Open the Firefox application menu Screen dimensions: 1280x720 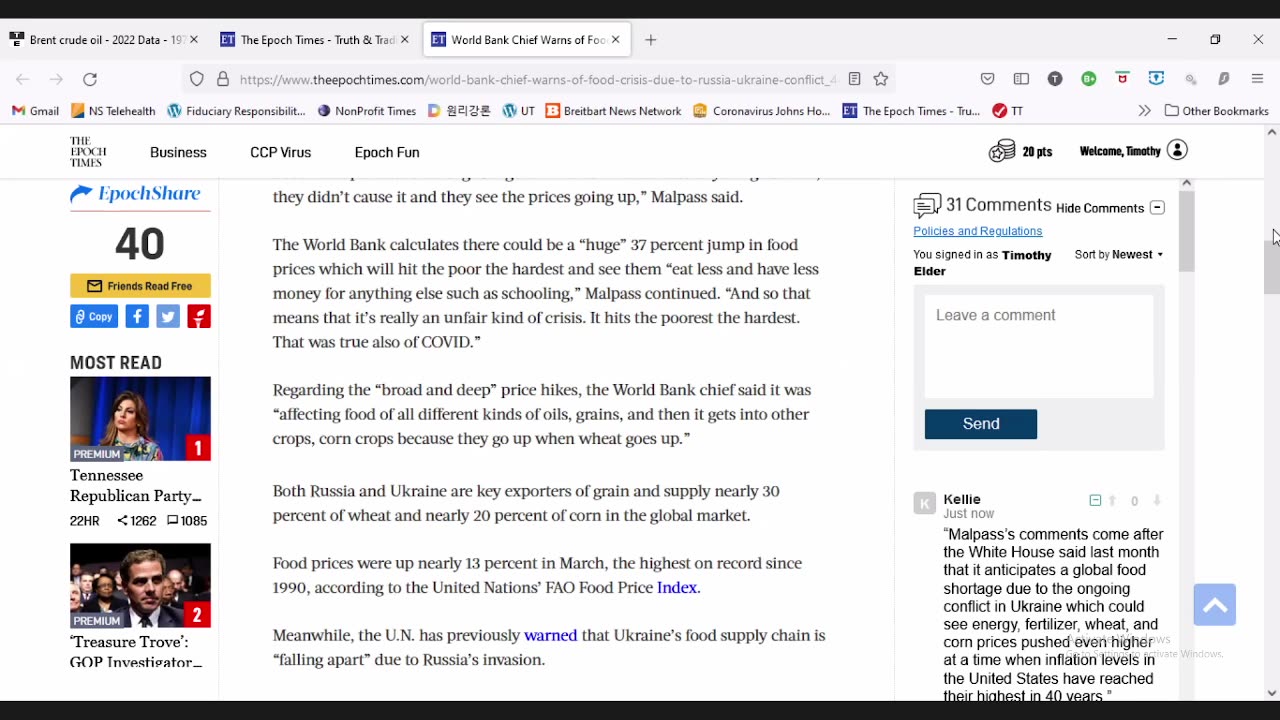click(1258, 79)
